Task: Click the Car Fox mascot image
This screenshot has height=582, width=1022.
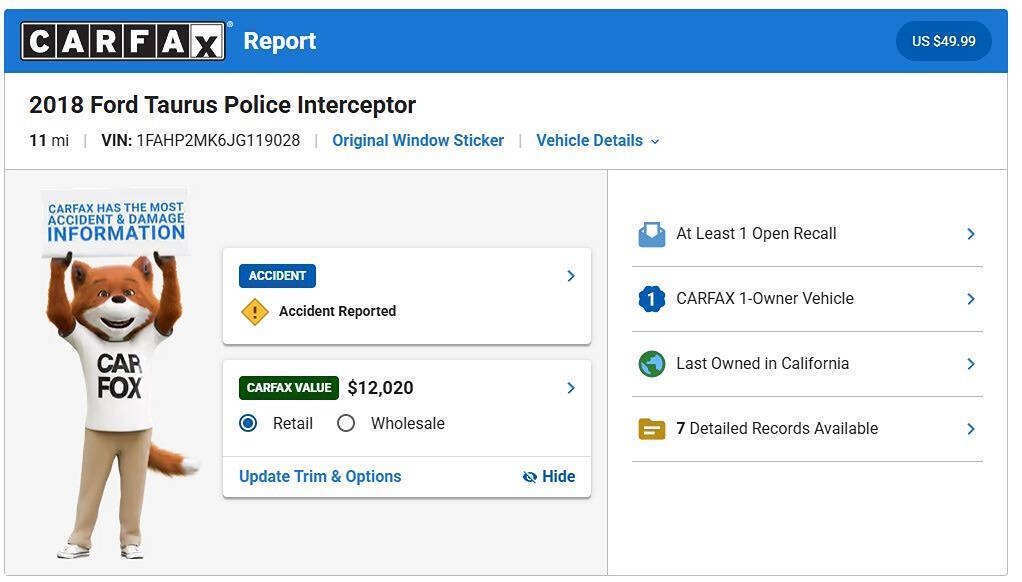Action: tap(119, 375)
